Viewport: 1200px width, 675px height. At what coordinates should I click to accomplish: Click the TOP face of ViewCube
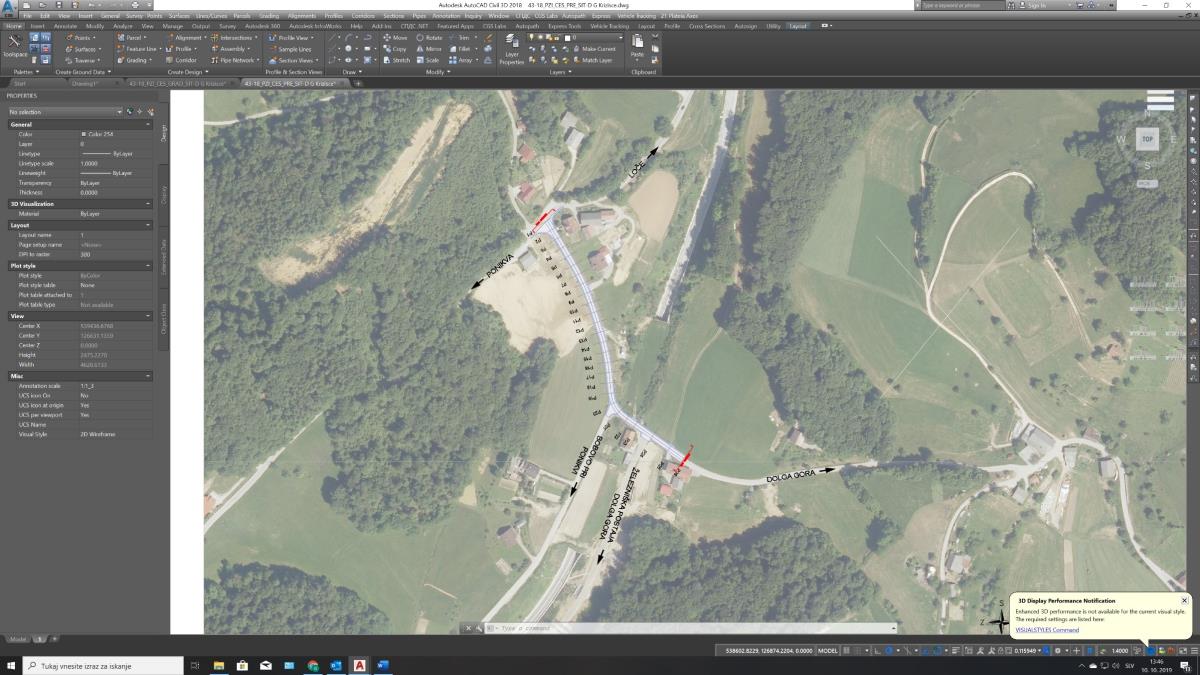(1147, 139)
